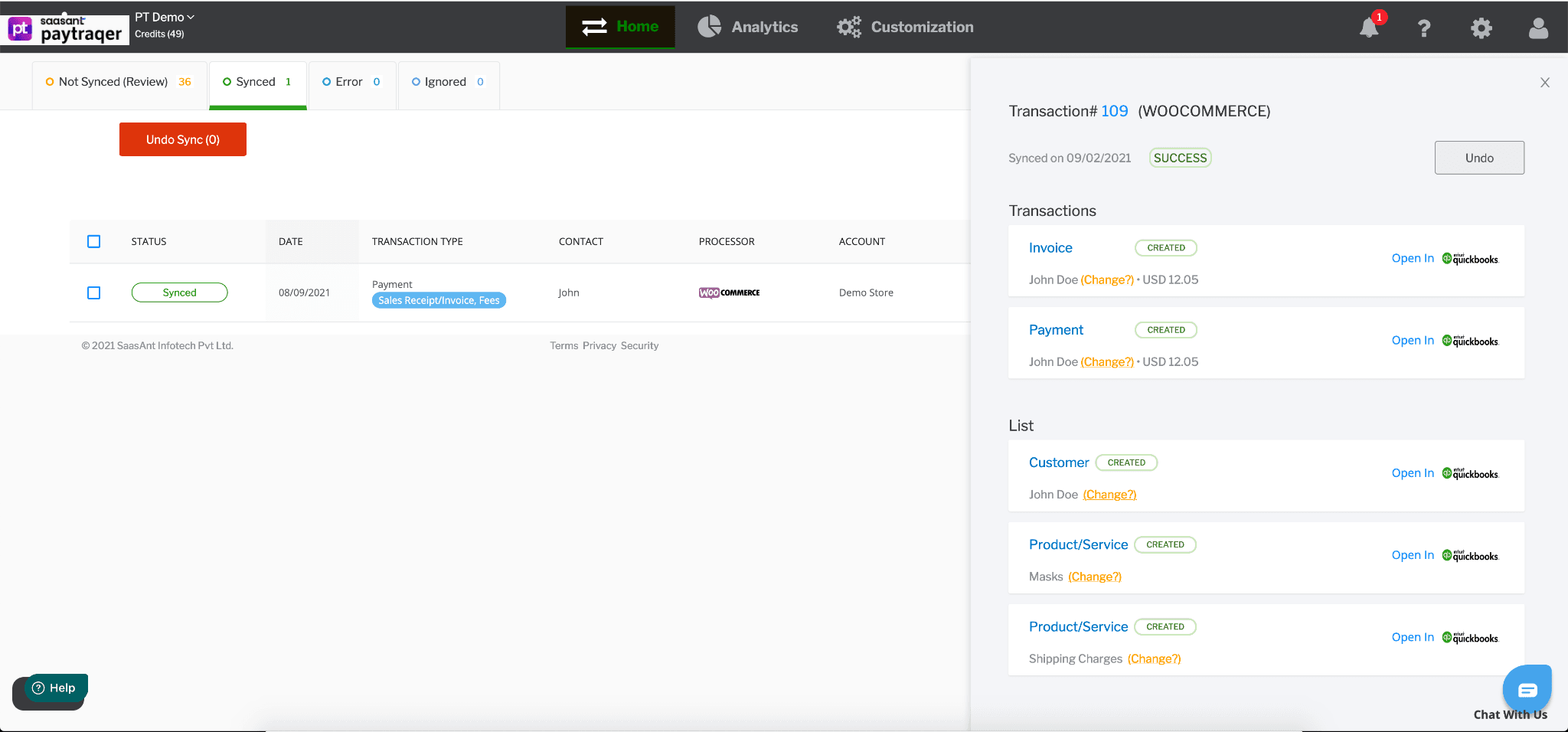
Task: Click the WooCommerce processor logo
Action: click(729, 292)
